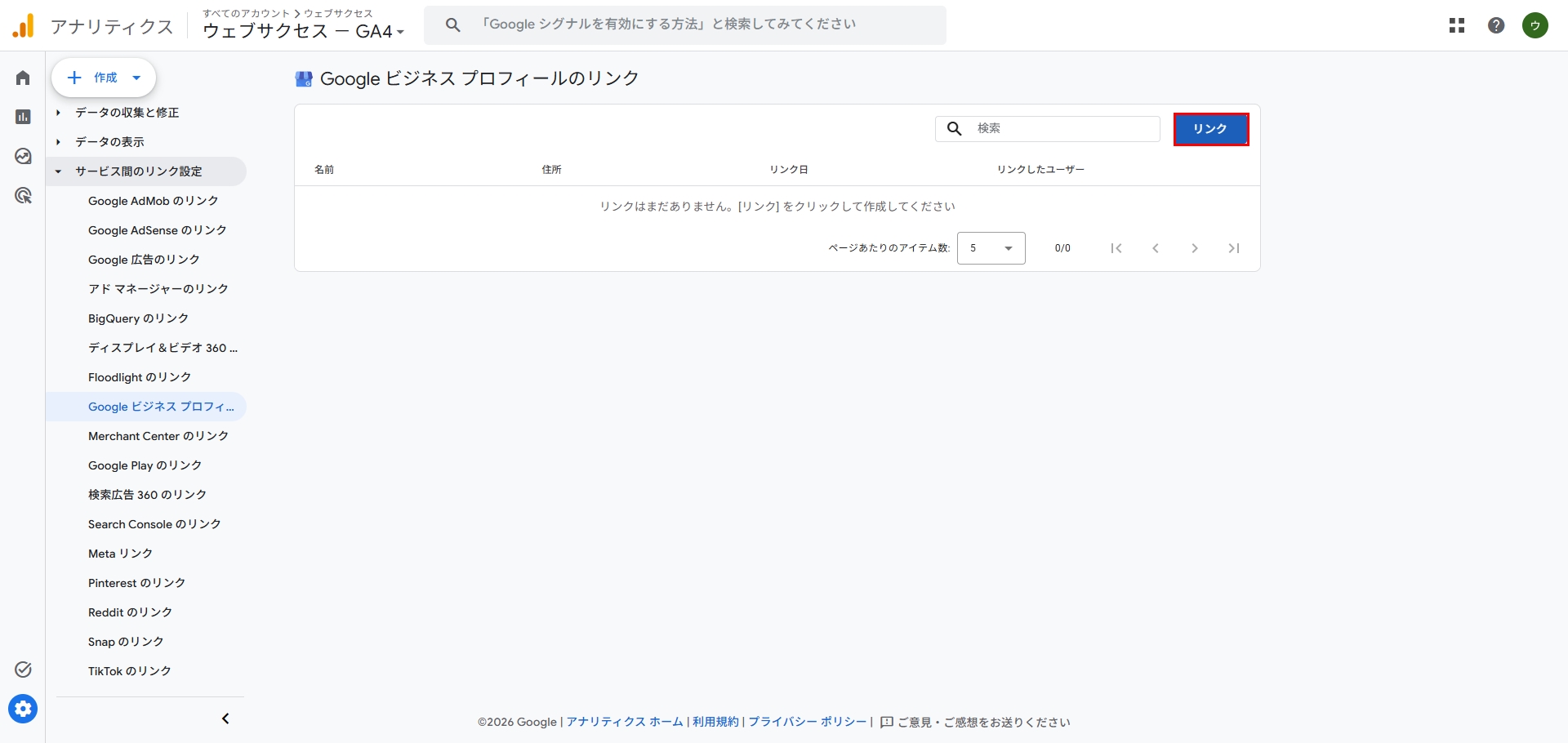Open the Home icon in left rail

point(23,78)
